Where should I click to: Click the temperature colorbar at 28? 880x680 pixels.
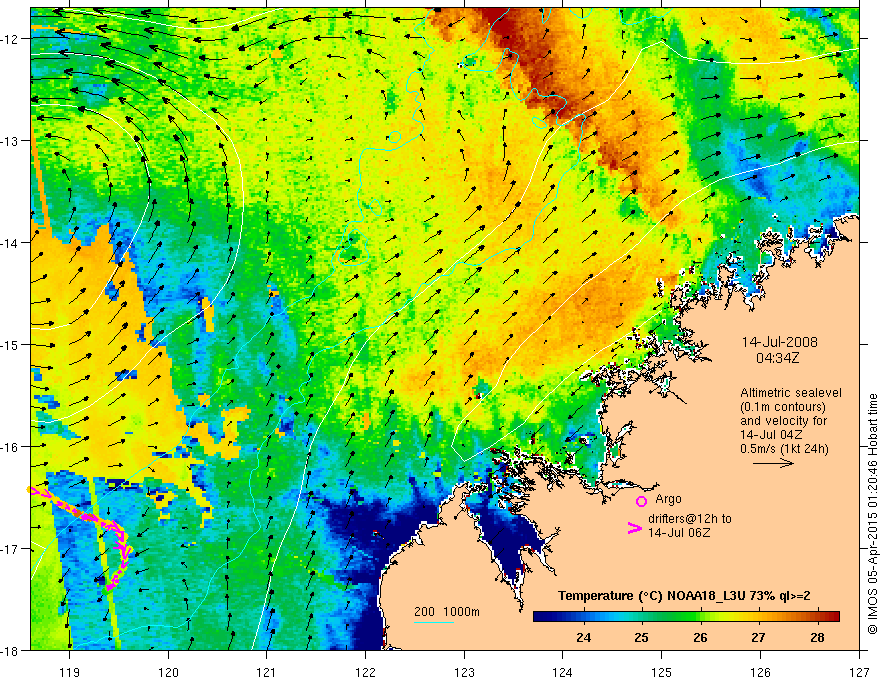tap(817, 617)
